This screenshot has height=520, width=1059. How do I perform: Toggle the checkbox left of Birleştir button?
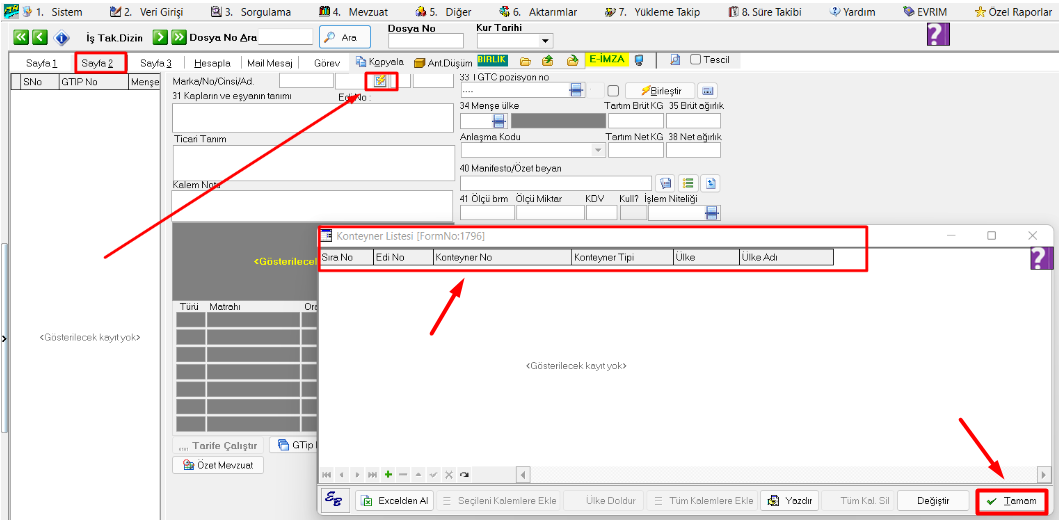613,90
